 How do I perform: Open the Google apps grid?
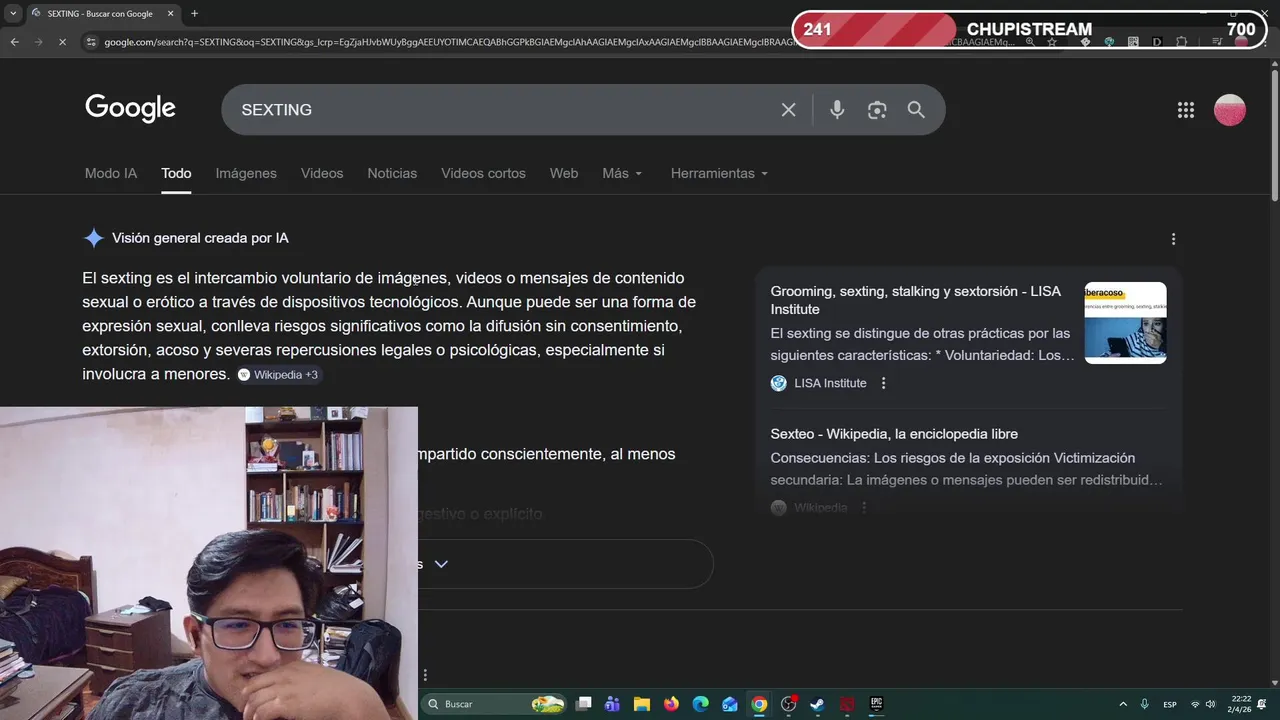coord(1185,110)
